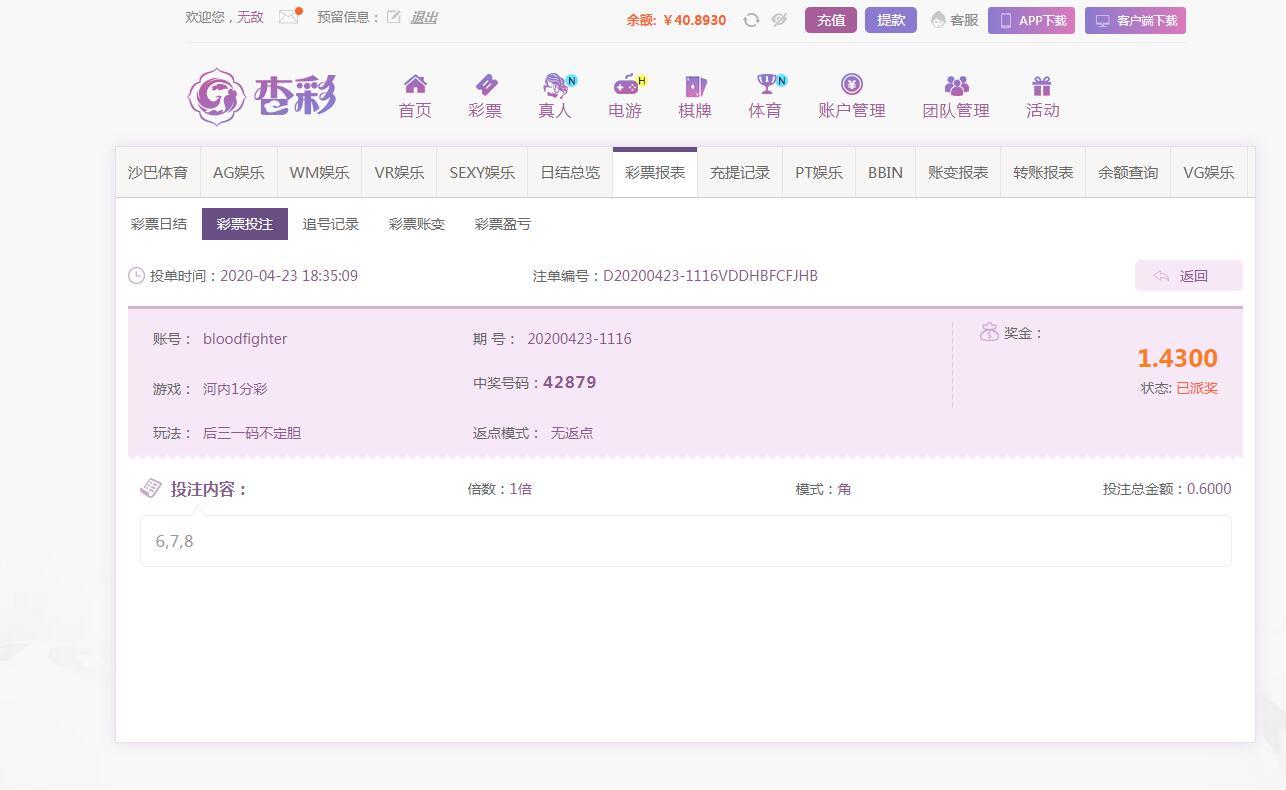Switch to the WM娱乐 tab
The image size is (1286, 790).
coord(320,172)
